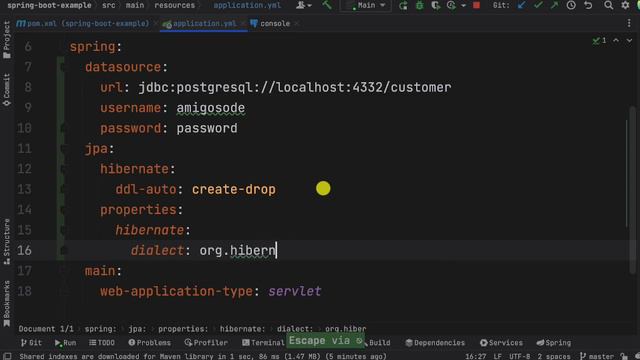Click the red Stop button

pyautogui.click(x=476, y=5)
